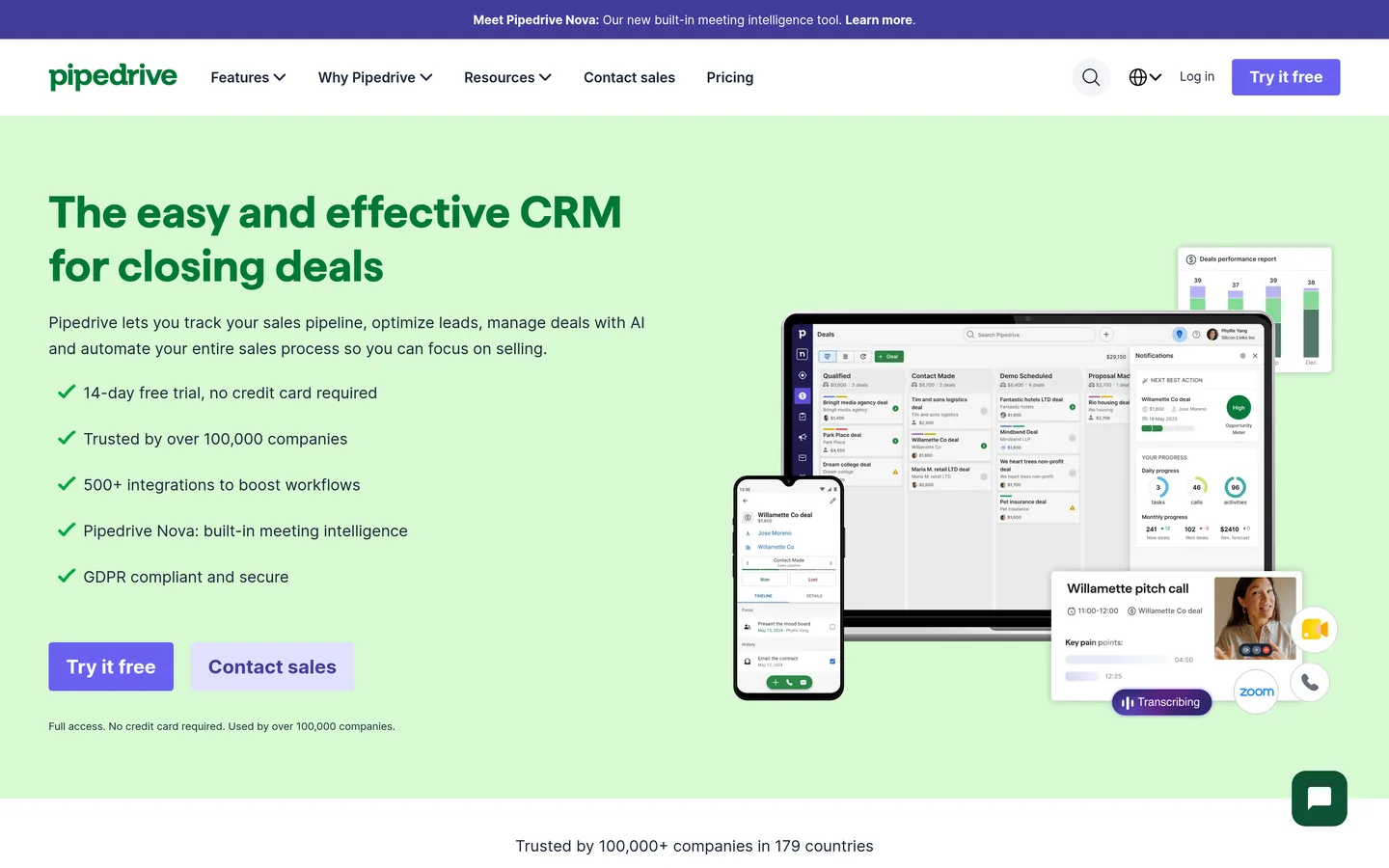This screenshot has width=1389, height=868.
Task: Click the Pet insurance deal card
Action: click(x=1038, y=508)
